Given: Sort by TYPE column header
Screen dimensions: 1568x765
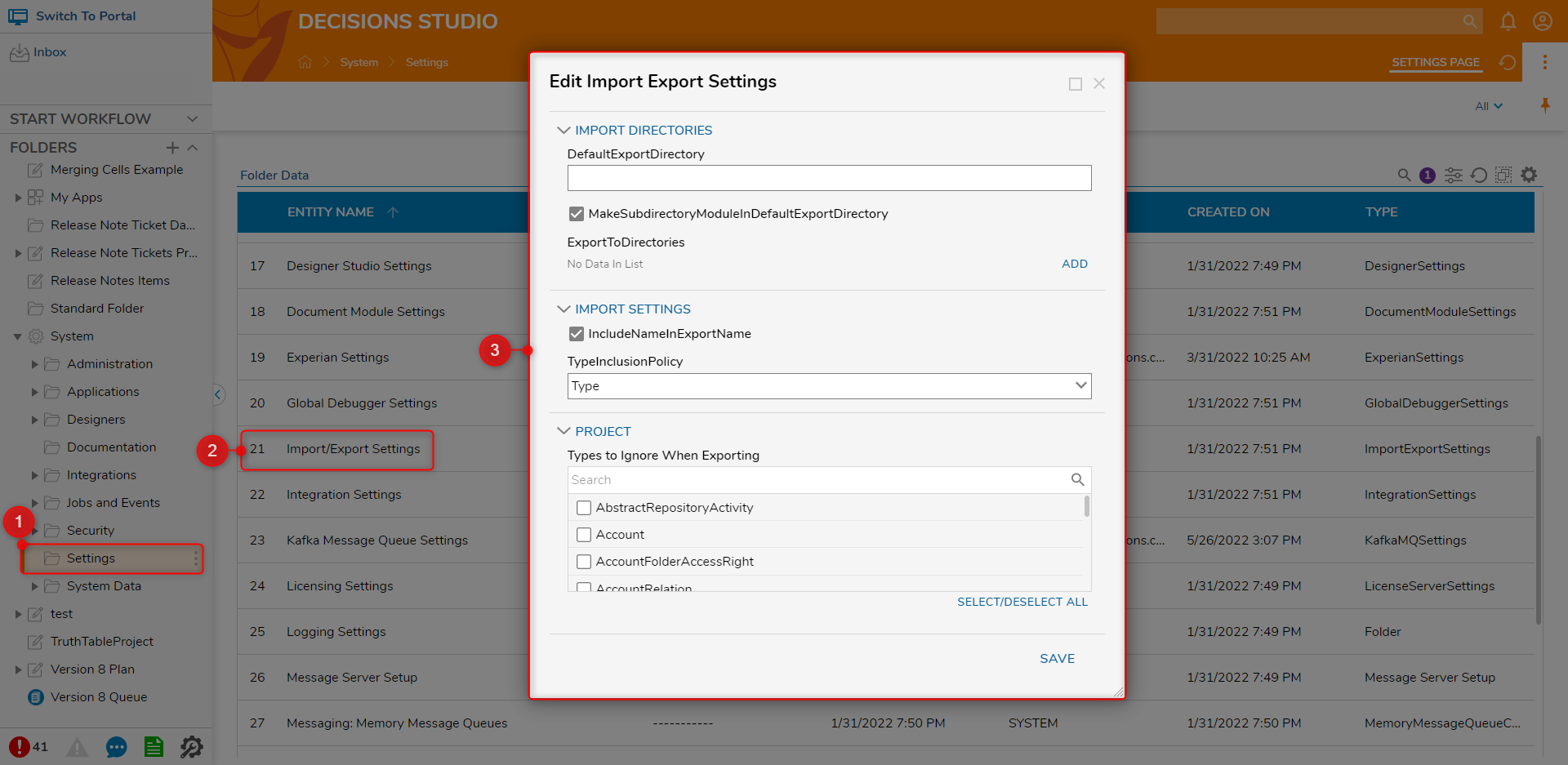Looking at the screenshot, I should click(x=1381, y=212).
